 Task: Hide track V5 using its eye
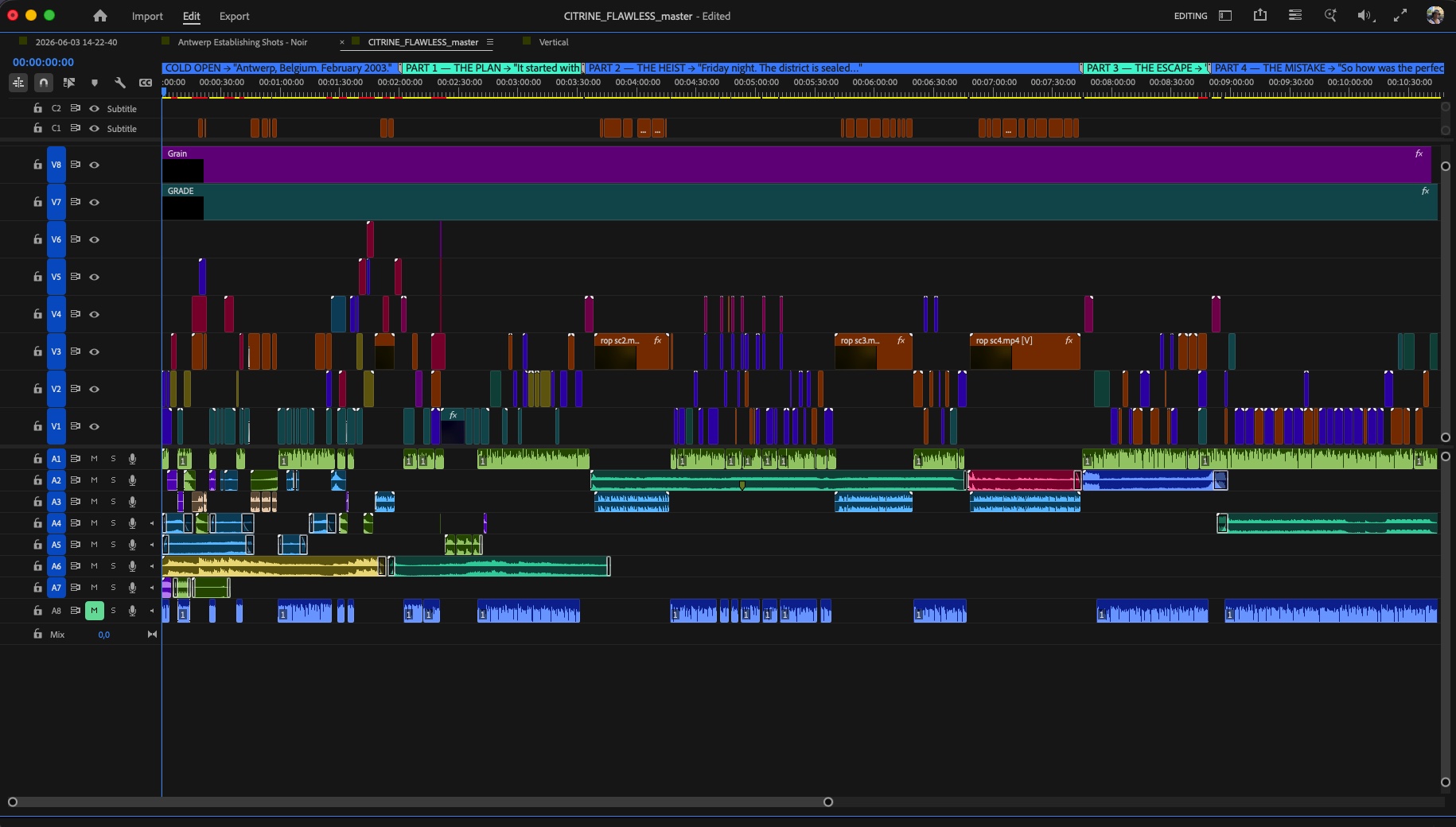[x=95, y=277]
